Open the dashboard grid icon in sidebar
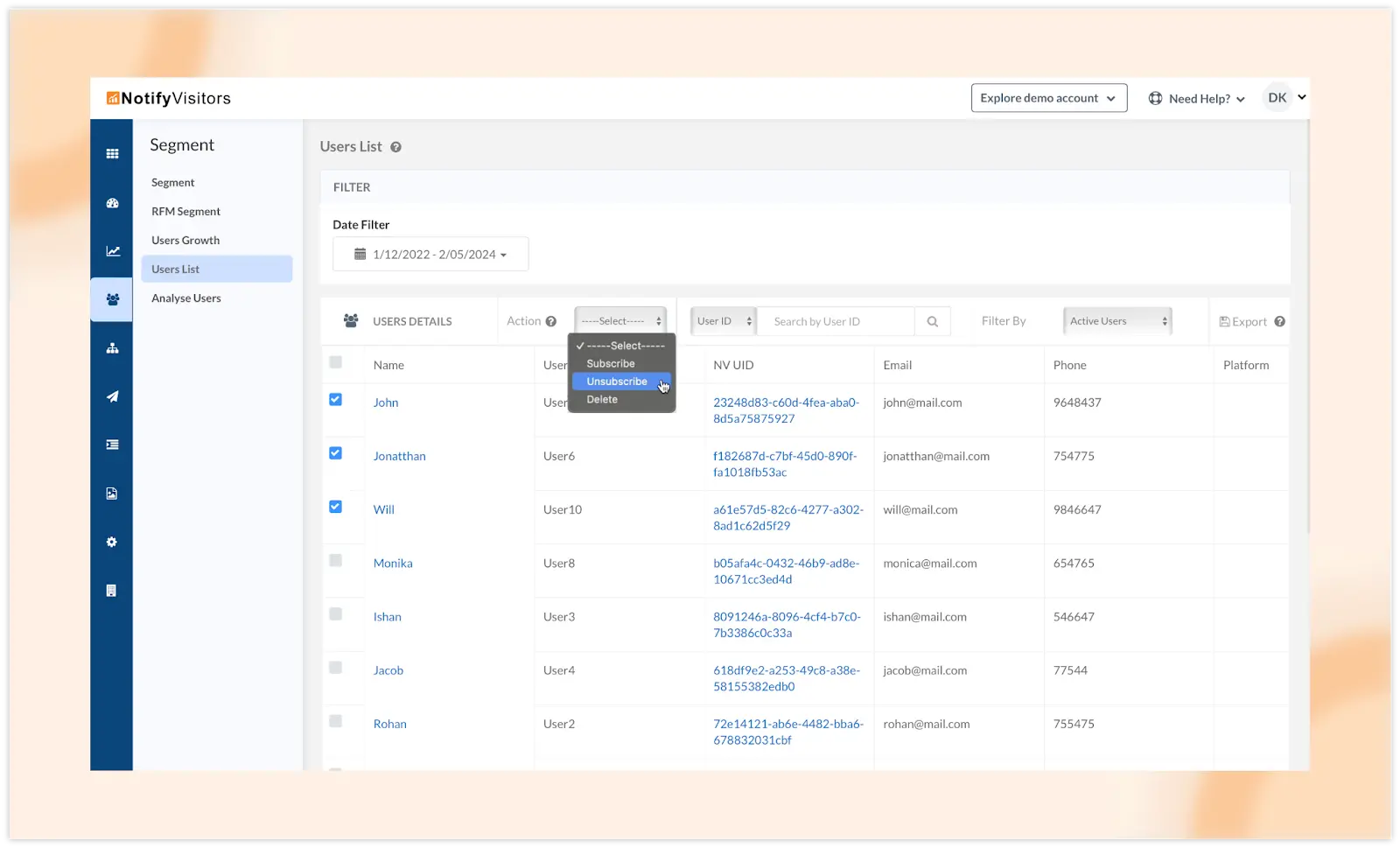The height and width of the screenshot is (848, 1400). coord(112,154)
